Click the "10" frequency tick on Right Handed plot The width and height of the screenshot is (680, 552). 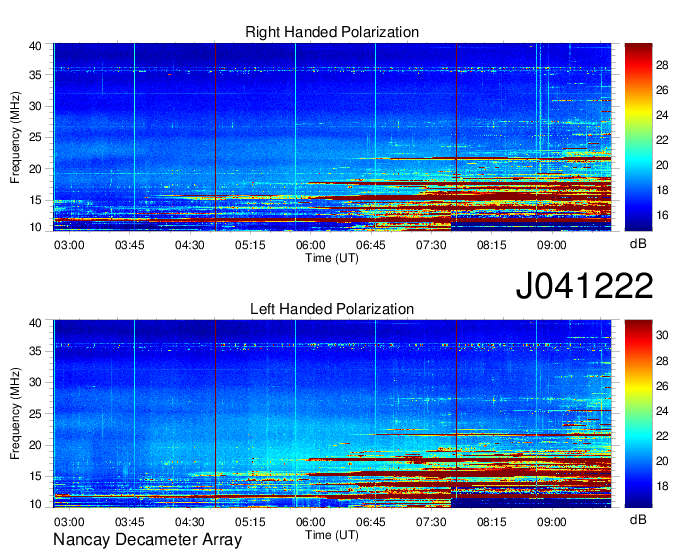(35, 227)
